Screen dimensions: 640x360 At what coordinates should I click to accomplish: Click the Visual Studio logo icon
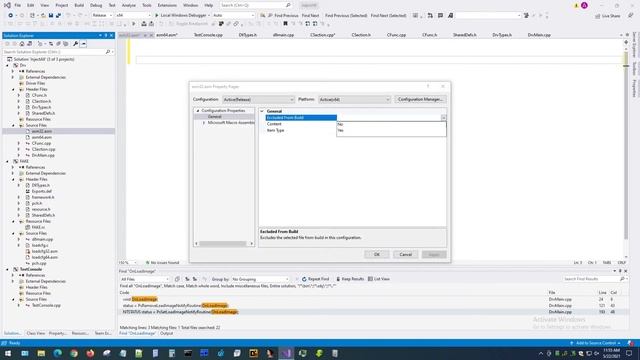click(x=7, y=5)
